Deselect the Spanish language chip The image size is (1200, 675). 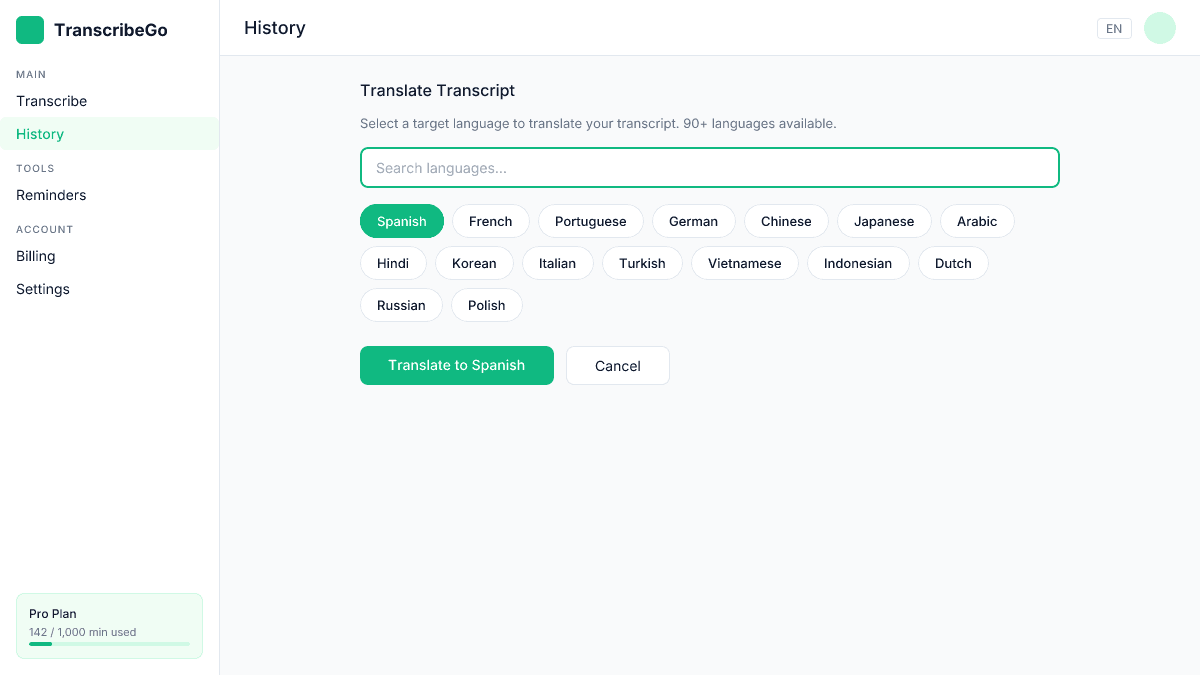pos(401,221)
